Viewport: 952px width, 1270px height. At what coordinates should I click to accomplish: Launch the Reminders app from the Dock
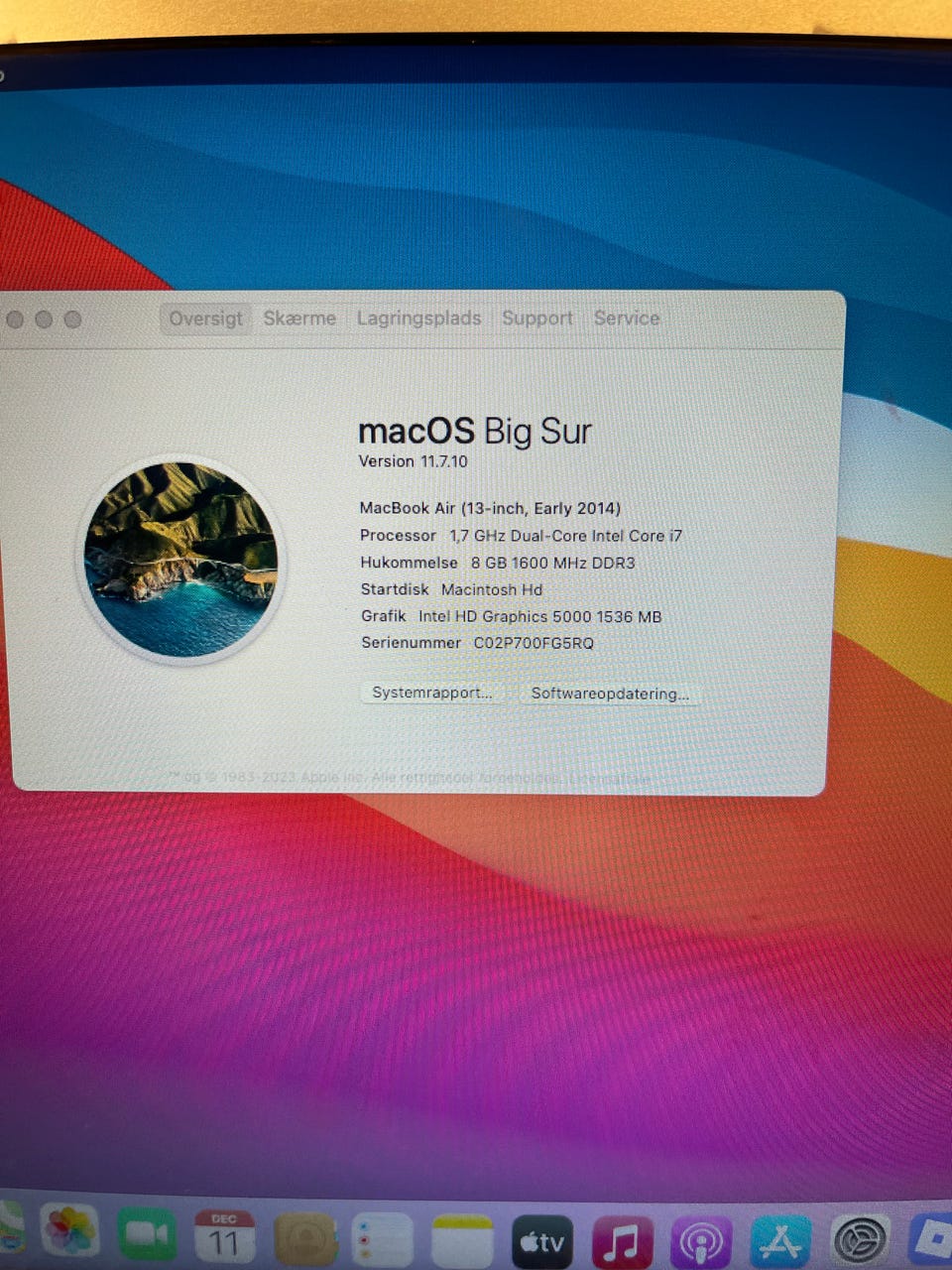tap(383, 1240)
